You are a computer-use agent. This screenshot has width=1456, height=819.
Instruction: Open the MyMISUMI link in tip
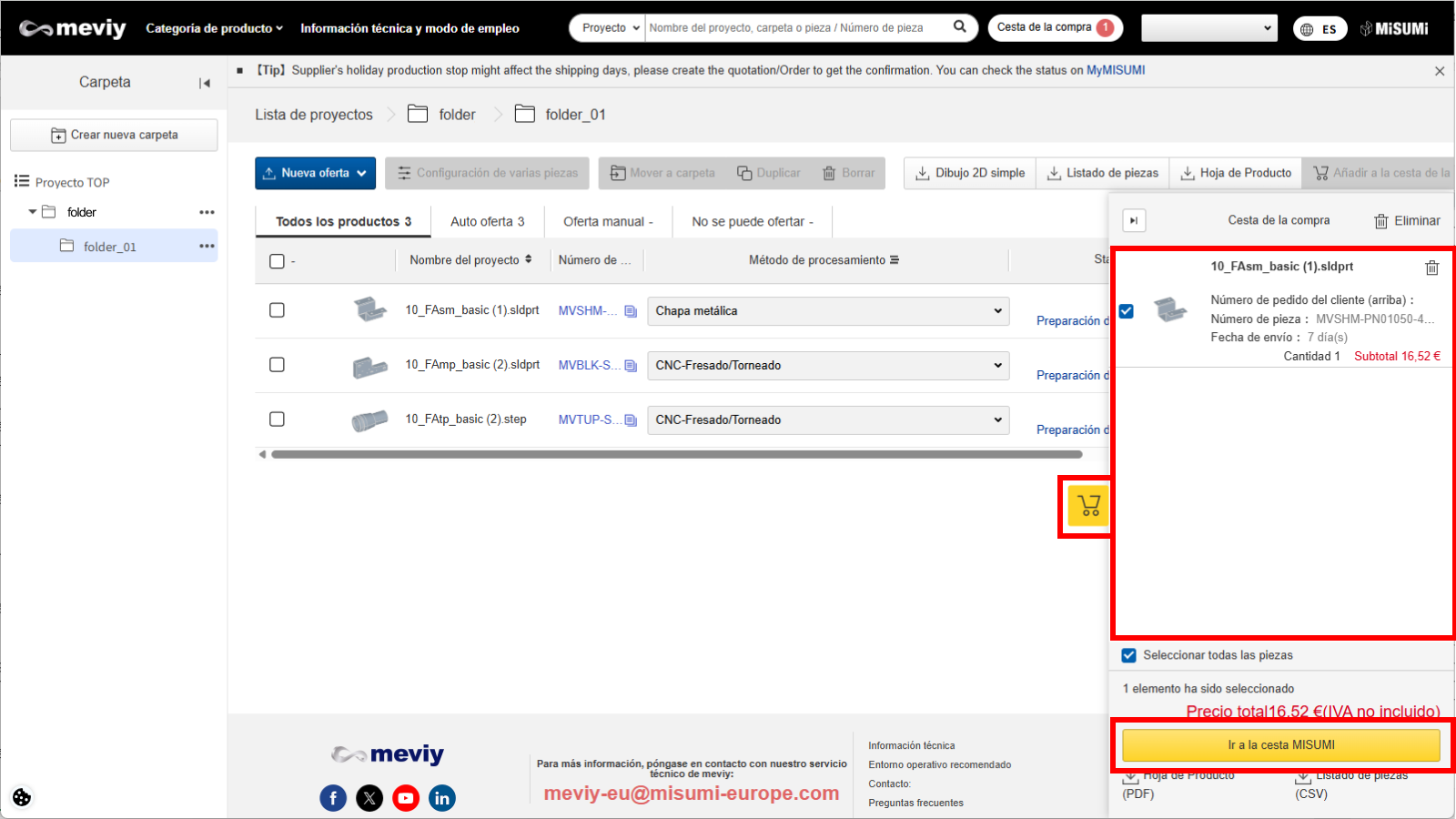(x=1115, y=70)
